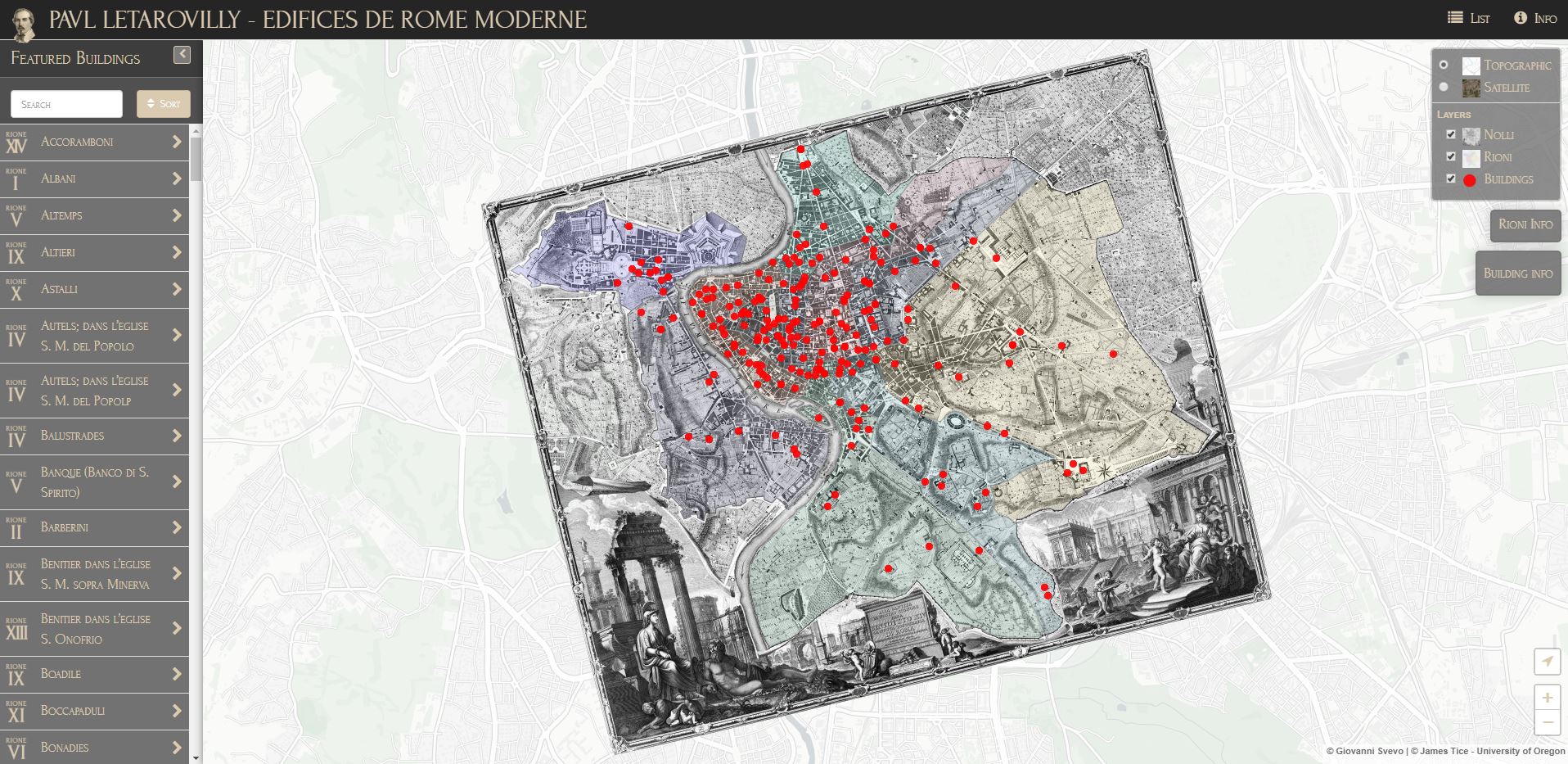Expand the Boccapaduli entry chevron
Screen dimensions: 1568x764
click(x=177, y=711)
